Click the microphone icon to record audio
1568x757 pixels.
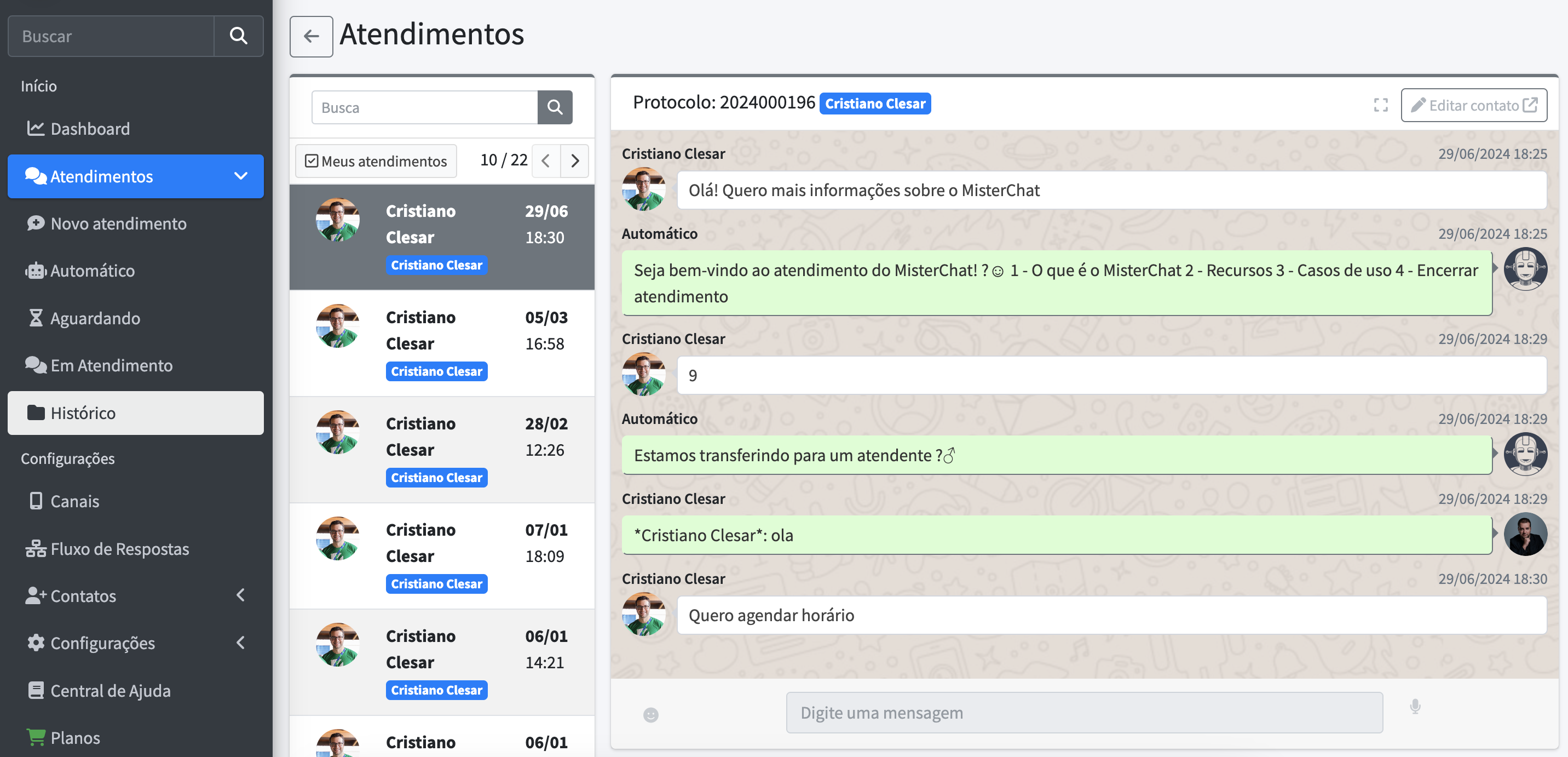coord(1415,707)
